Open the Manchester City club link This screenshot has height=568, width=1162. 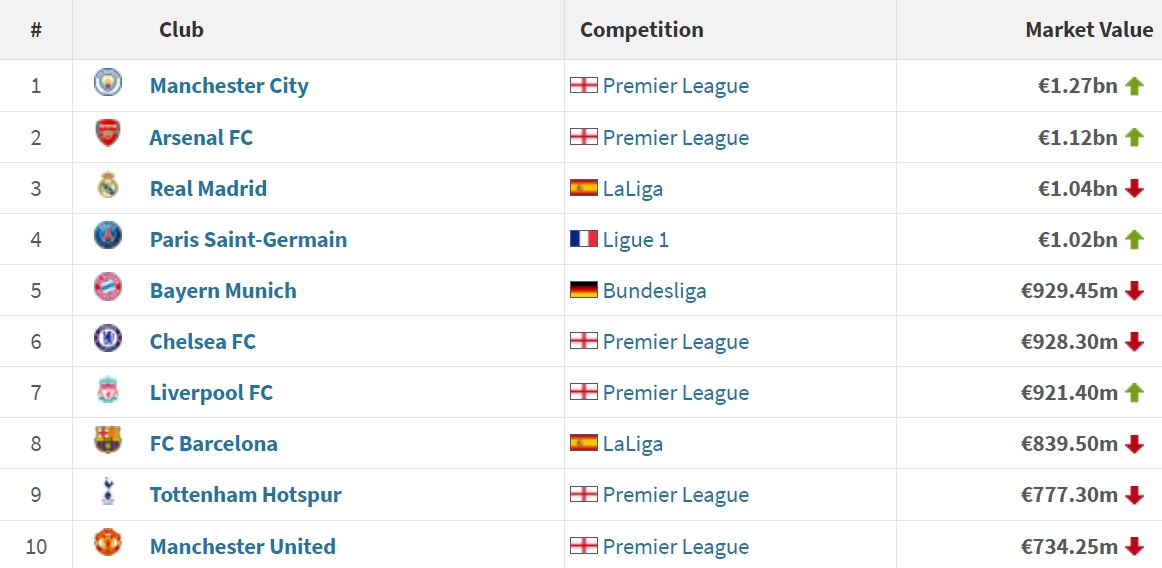click(229, 86)
